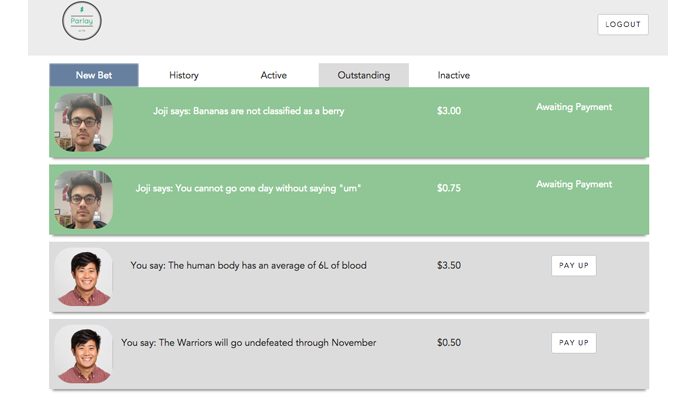Click Joji's avatar on the bananas bet
The height and width of the screenshot is (400, 700).
coord(84,122)
